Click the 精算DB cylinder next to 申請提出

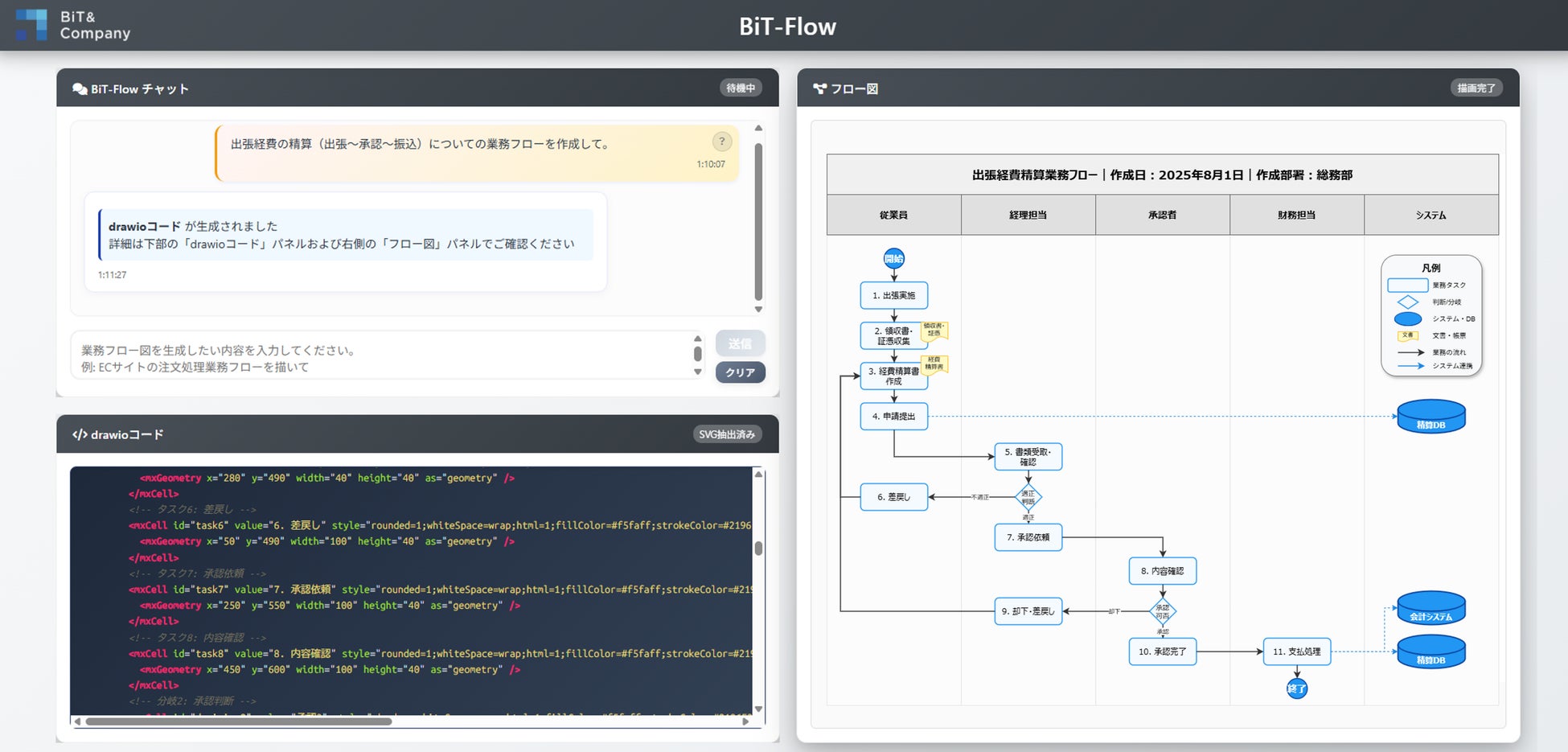1430,417
